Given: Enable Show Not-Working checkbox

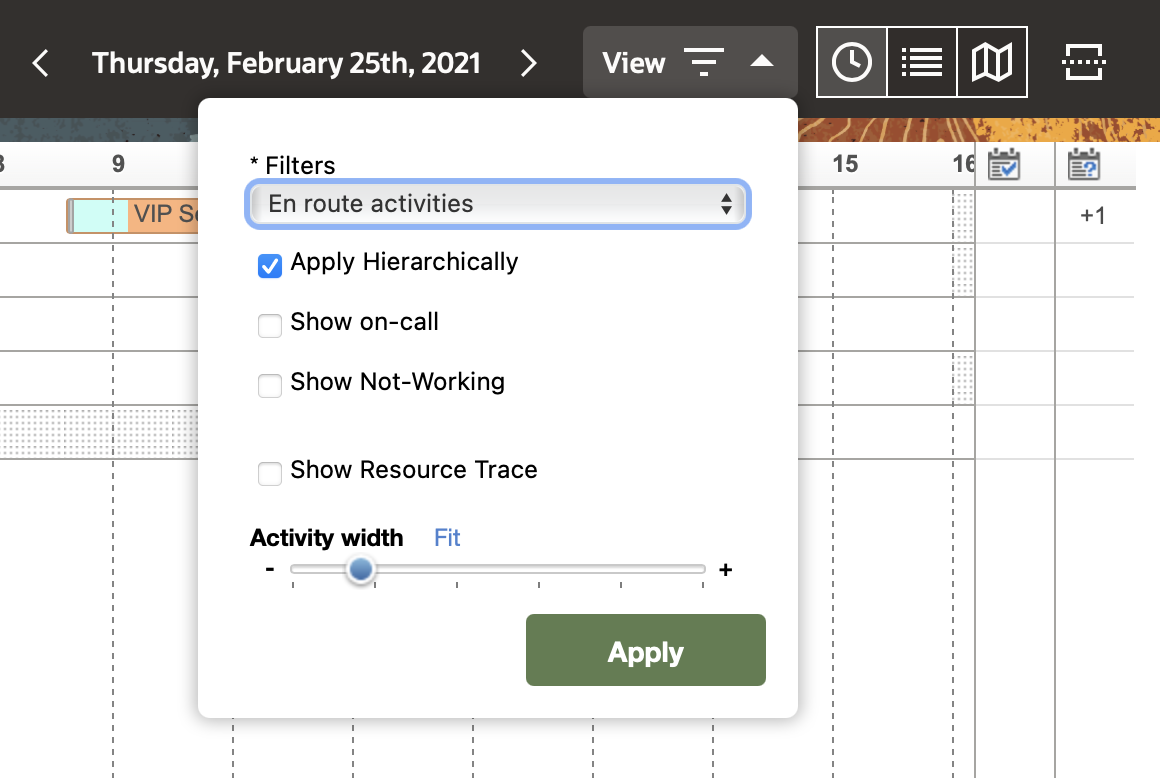Looking at the screenshot, I should click(x=270, y=385).
